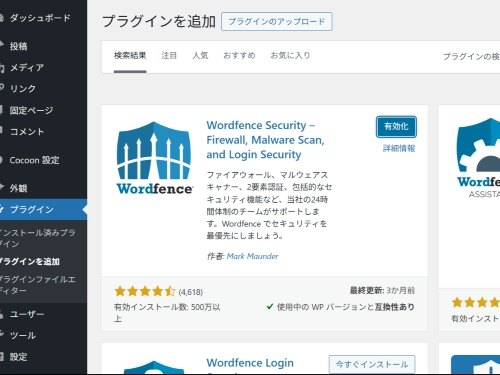Click the 有効インストール数: 500万以上 text

(x=167, y=313)
